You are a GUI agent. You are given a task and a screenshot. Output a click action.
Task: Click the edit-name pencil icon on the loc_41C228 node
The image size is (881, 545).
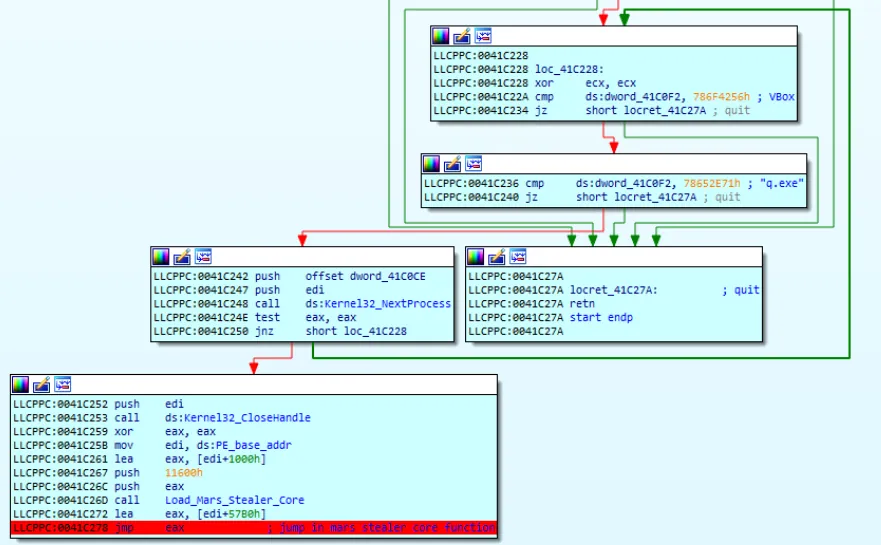pos(462,37)
